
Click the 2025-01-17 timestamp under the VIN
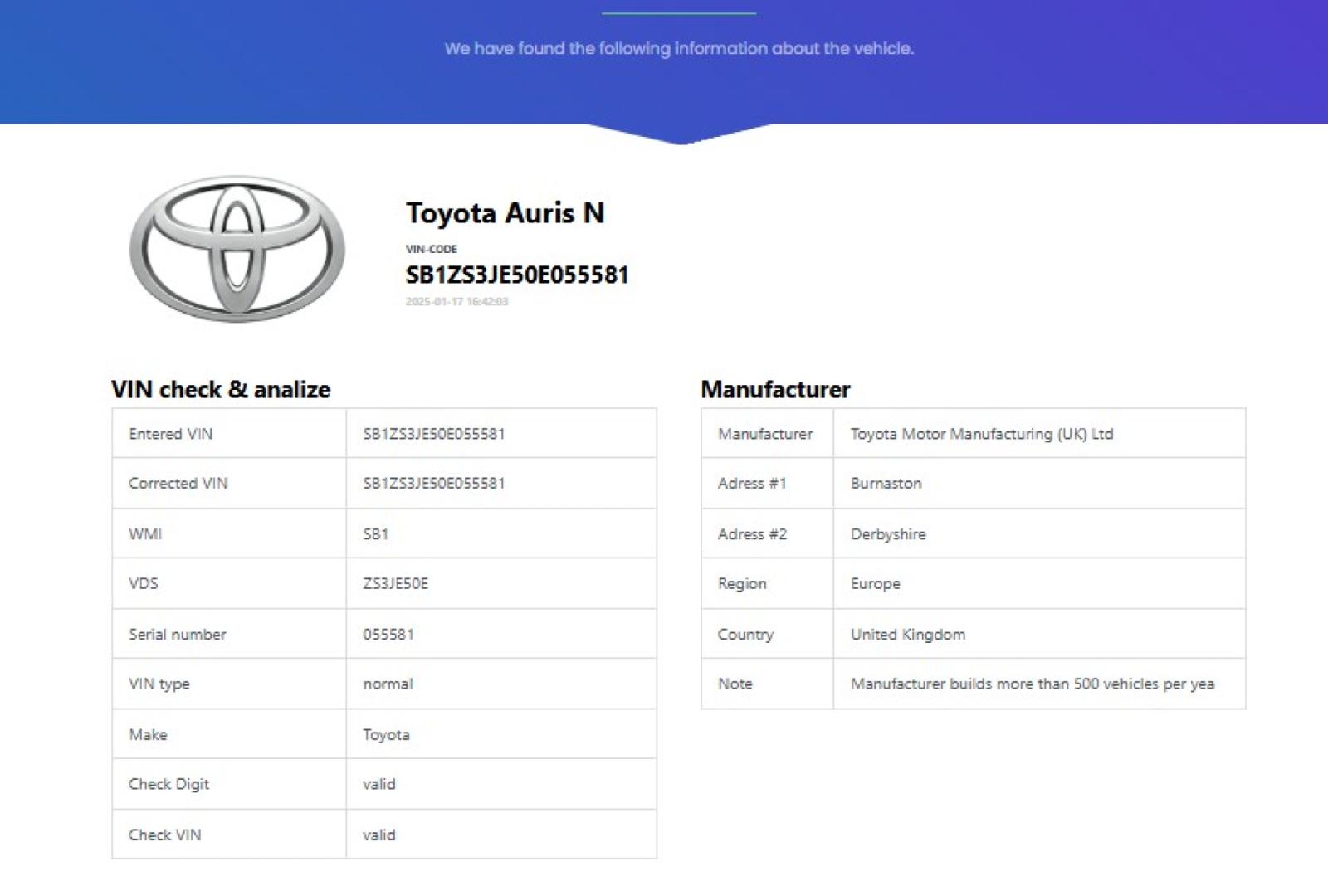click(456, 301)
